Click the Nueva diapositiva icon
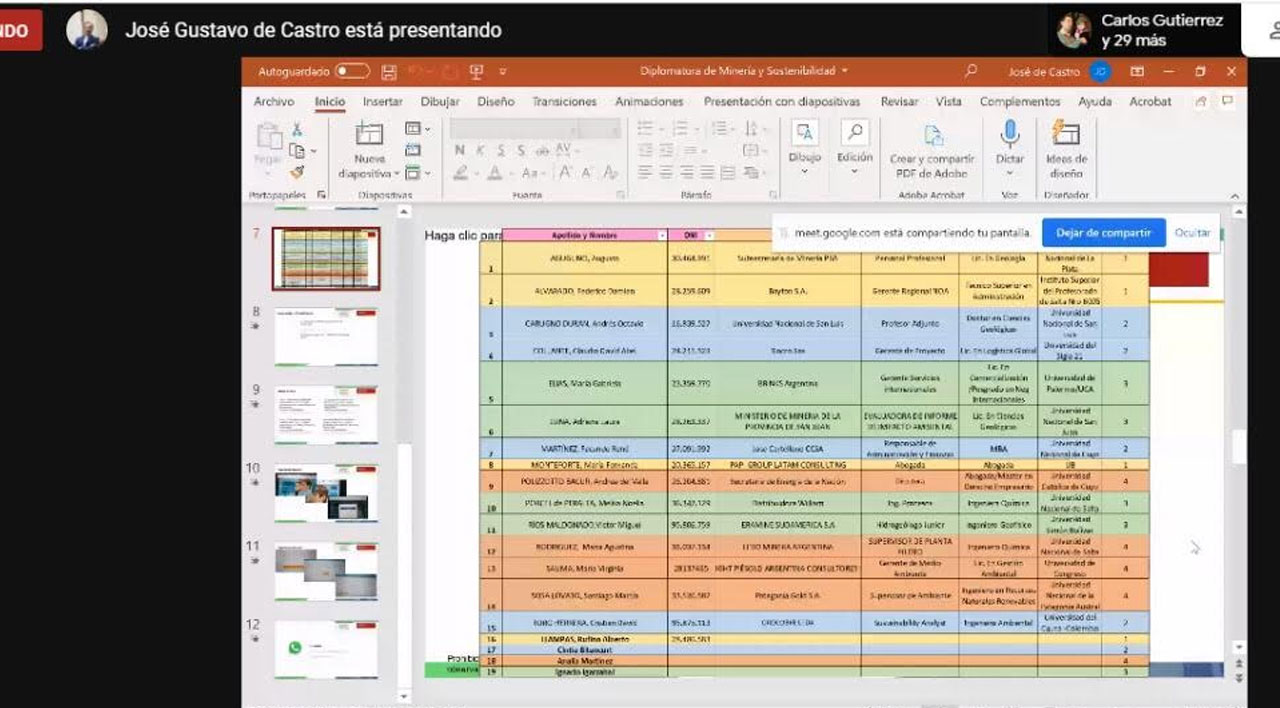1280x708 pixels. click(369, 135)
